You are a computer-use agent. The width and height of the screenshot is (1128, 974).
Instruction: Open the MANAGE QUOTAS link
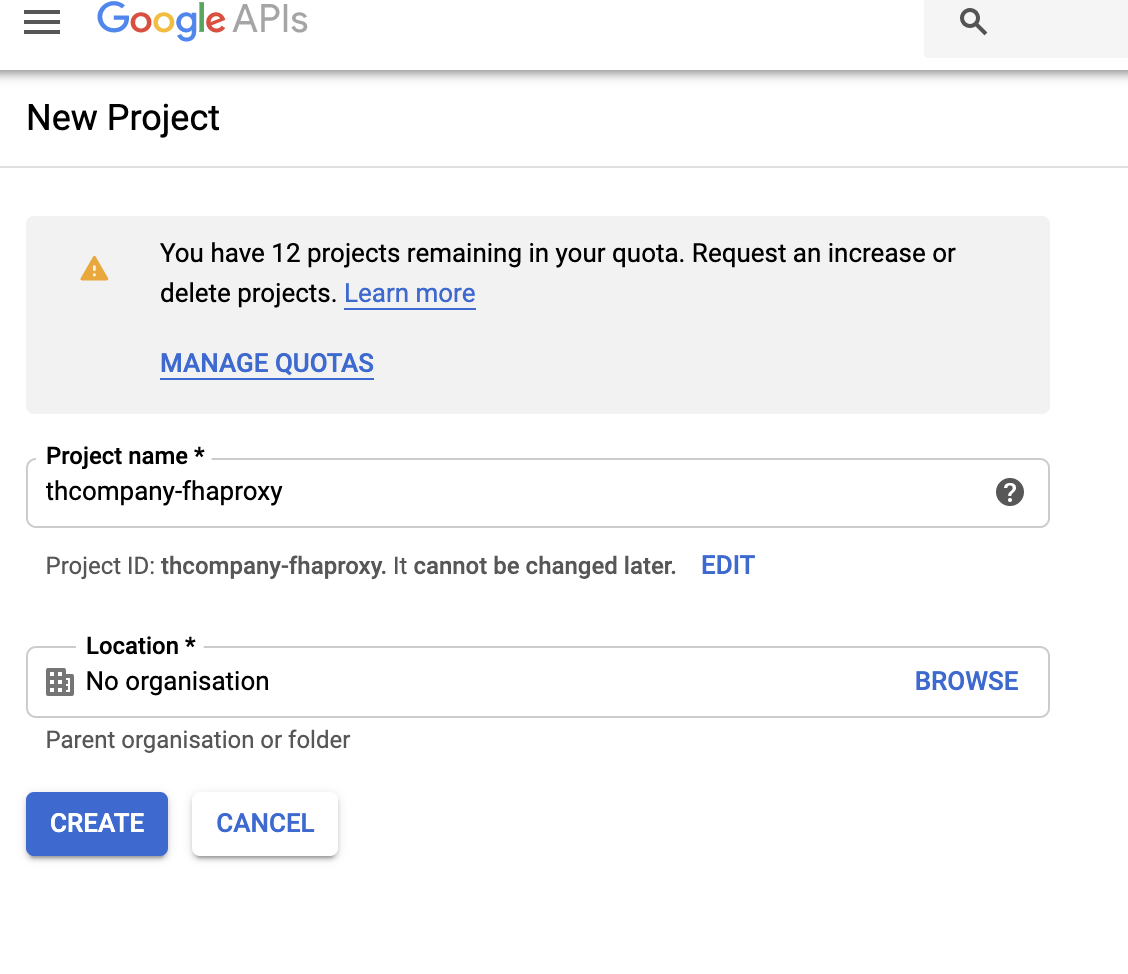point(267,363)
